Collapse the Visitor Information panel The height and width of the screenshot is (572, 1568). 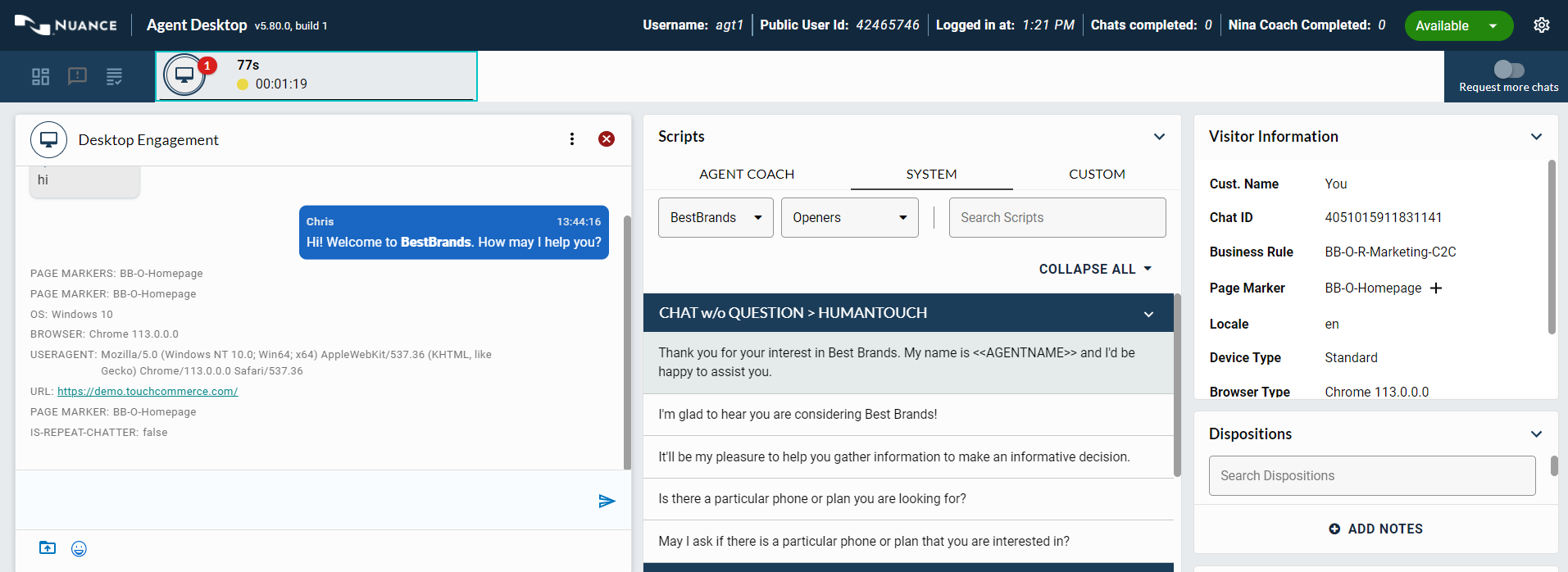tap(1536, 137)
